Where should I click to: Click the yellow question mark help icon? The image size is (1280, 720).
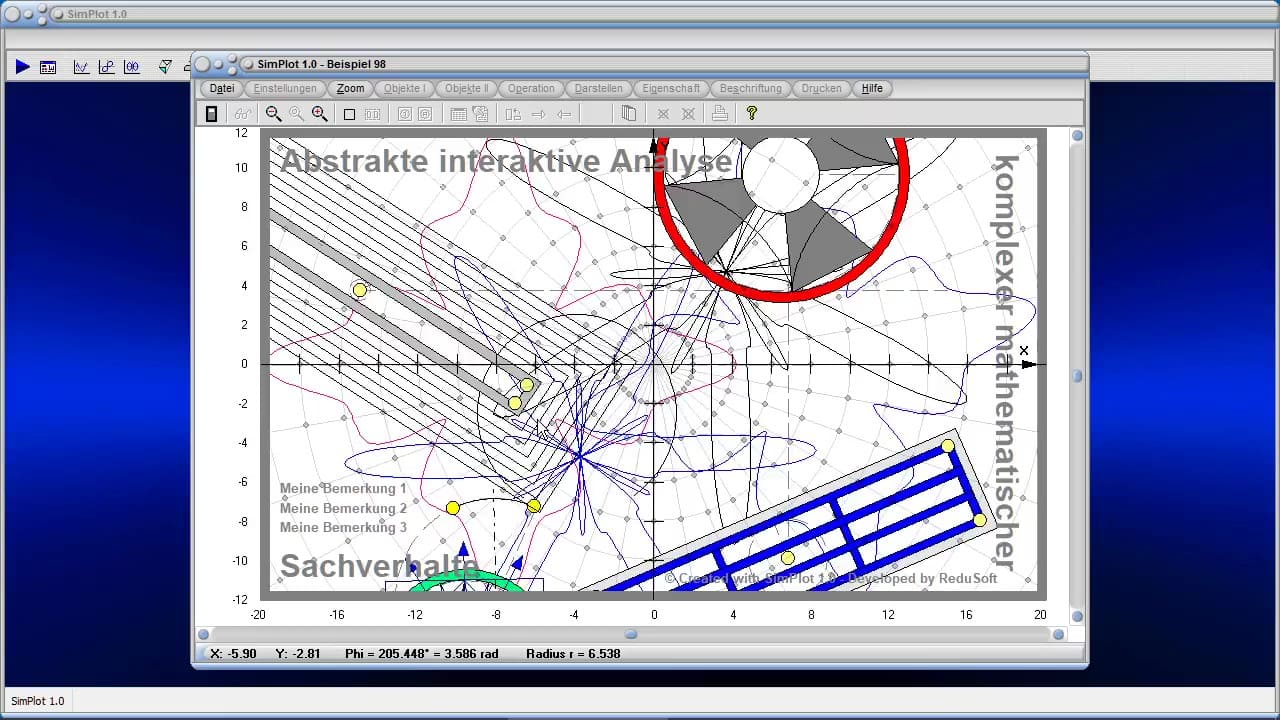751,114
